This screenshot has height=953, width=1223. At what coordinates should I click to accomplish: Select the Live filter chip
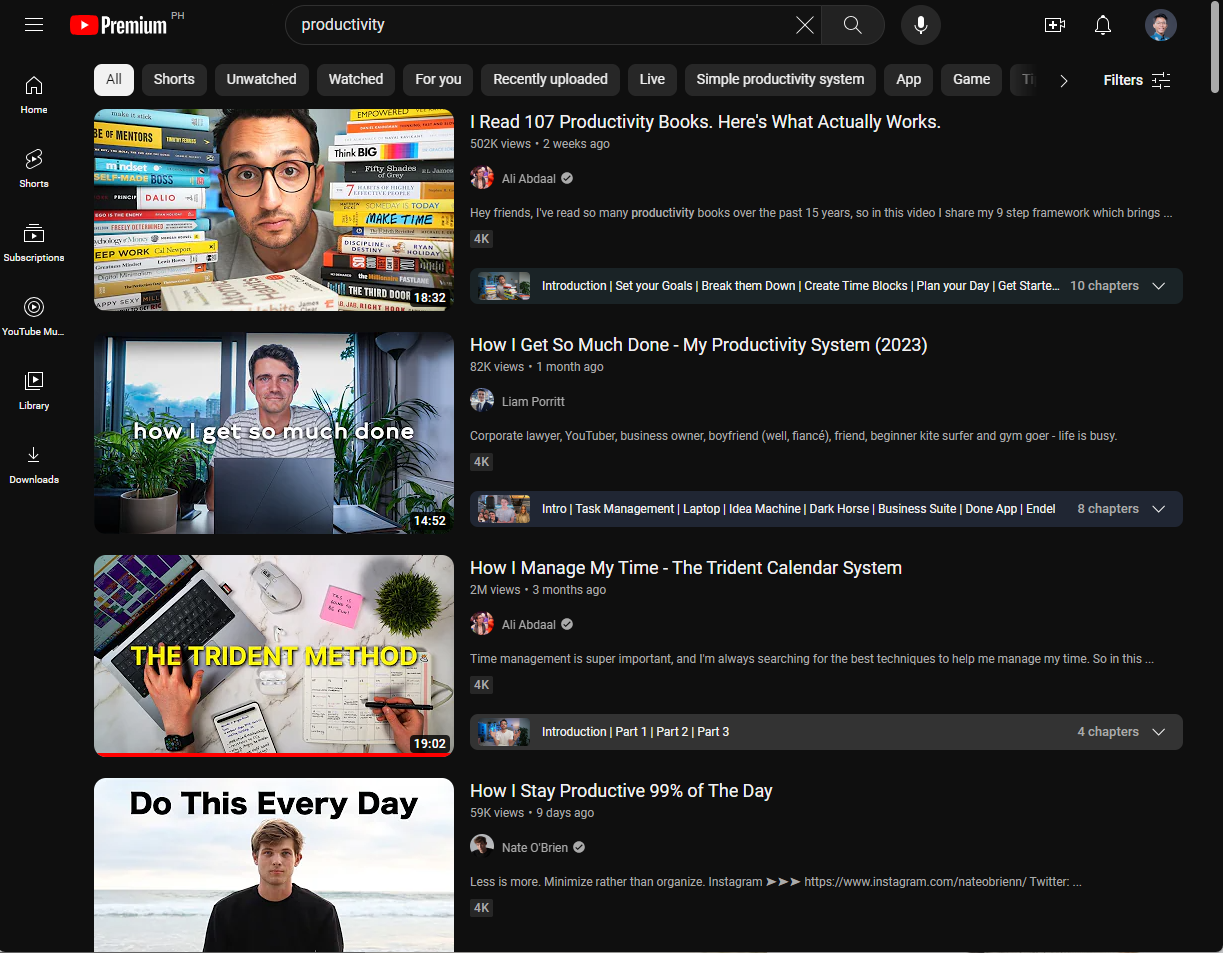[x=652, y=79]
